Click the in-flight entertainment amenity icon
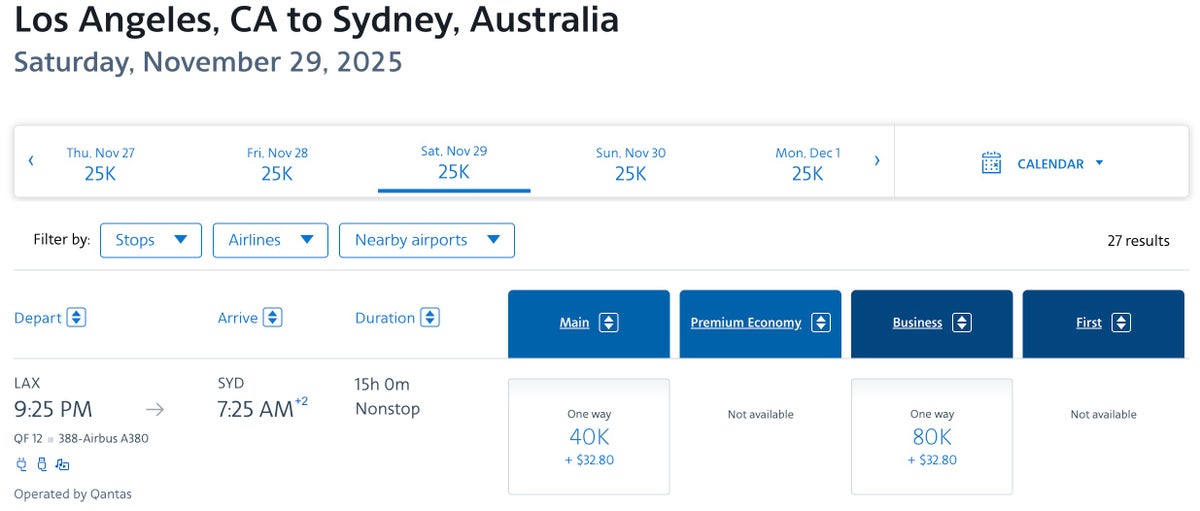1200x511 pixels. tap(62, 464)
